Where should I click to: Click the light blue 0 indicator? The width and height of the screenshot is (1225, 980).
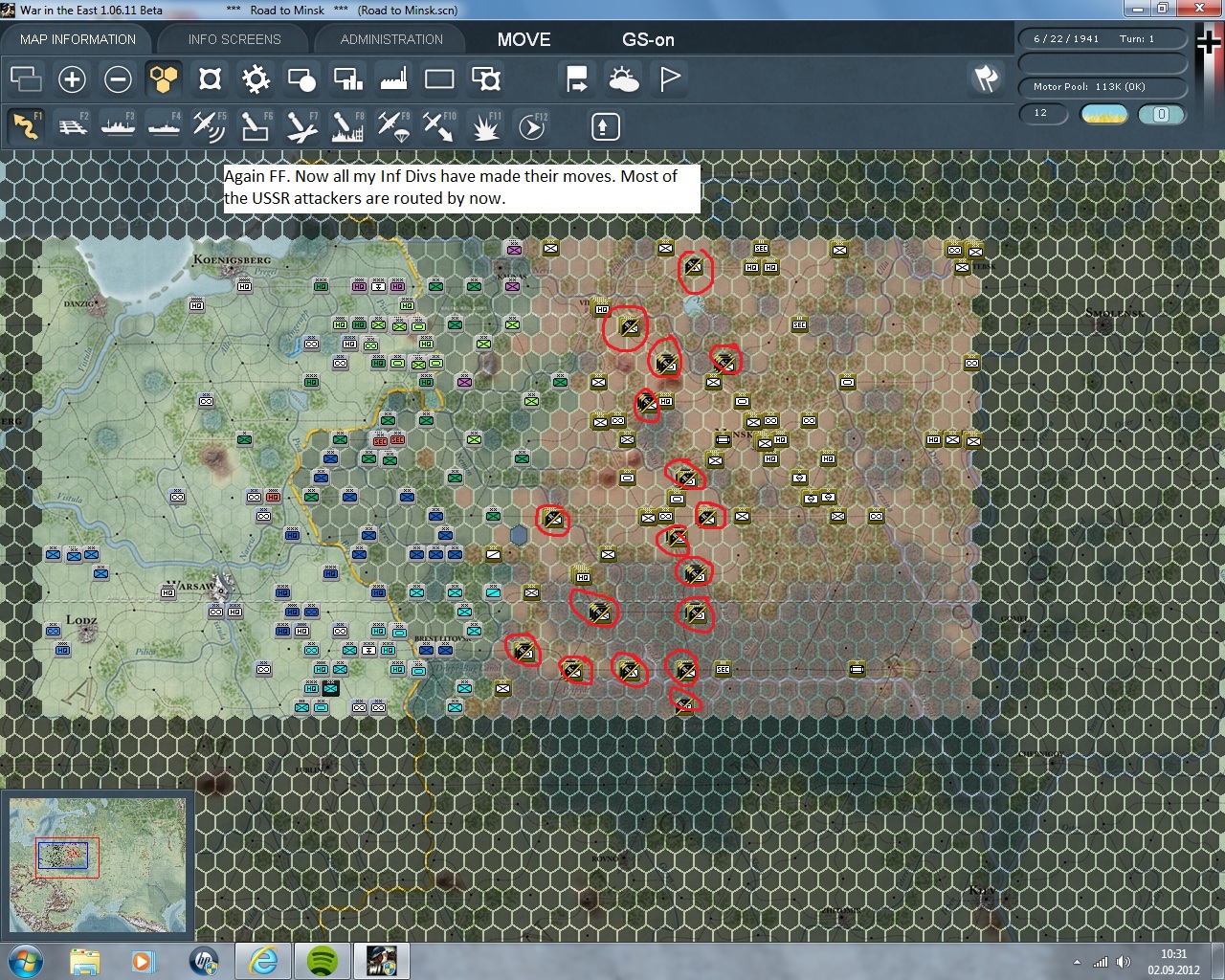pos(1161,114)
